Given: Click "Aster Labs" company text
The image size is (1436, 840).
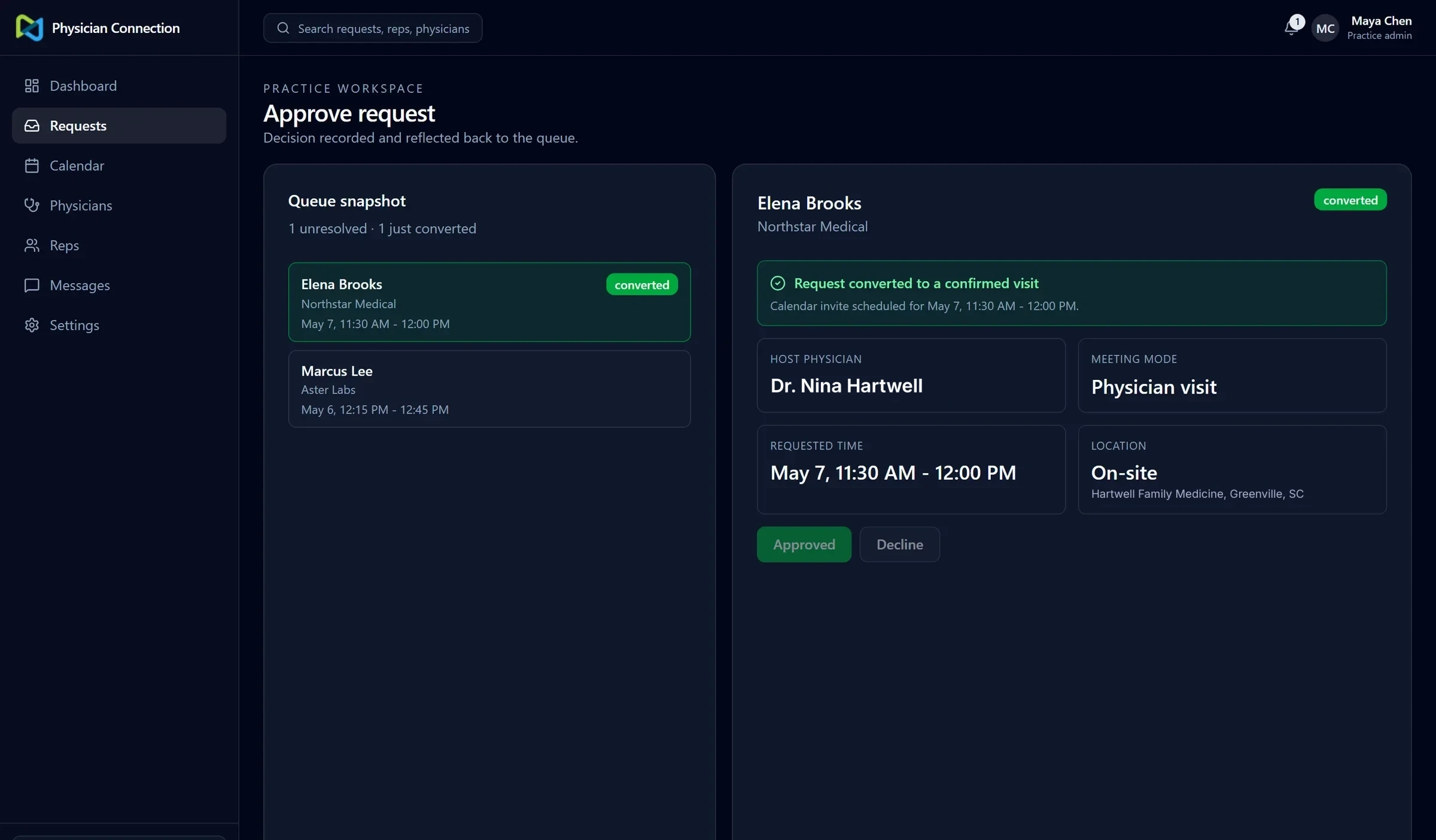Looking at the screenshot, I should click(x=328, y=389).
